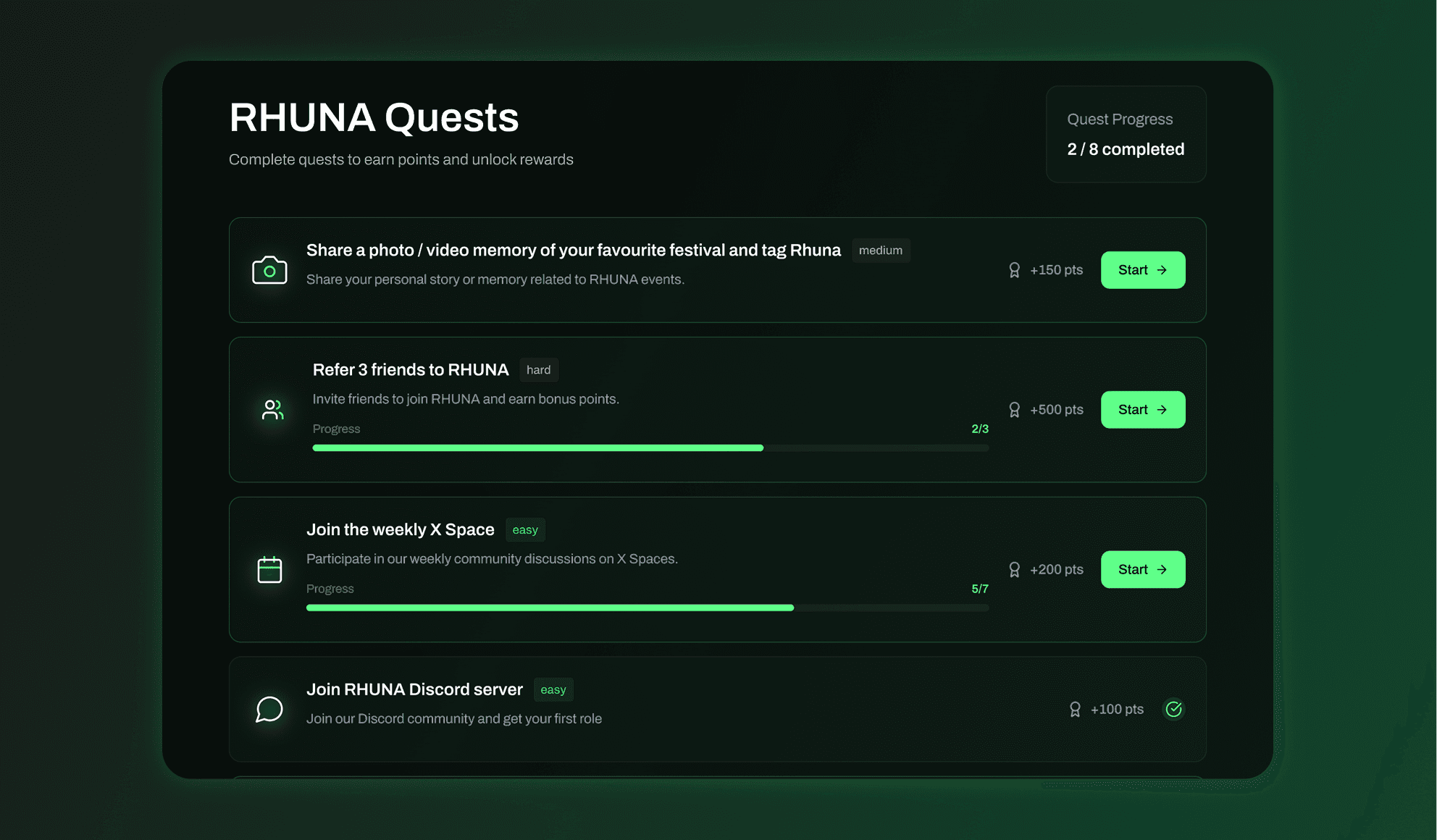
Task: Click the friends icon on the referral quest
Action: (x=272, y=410)
